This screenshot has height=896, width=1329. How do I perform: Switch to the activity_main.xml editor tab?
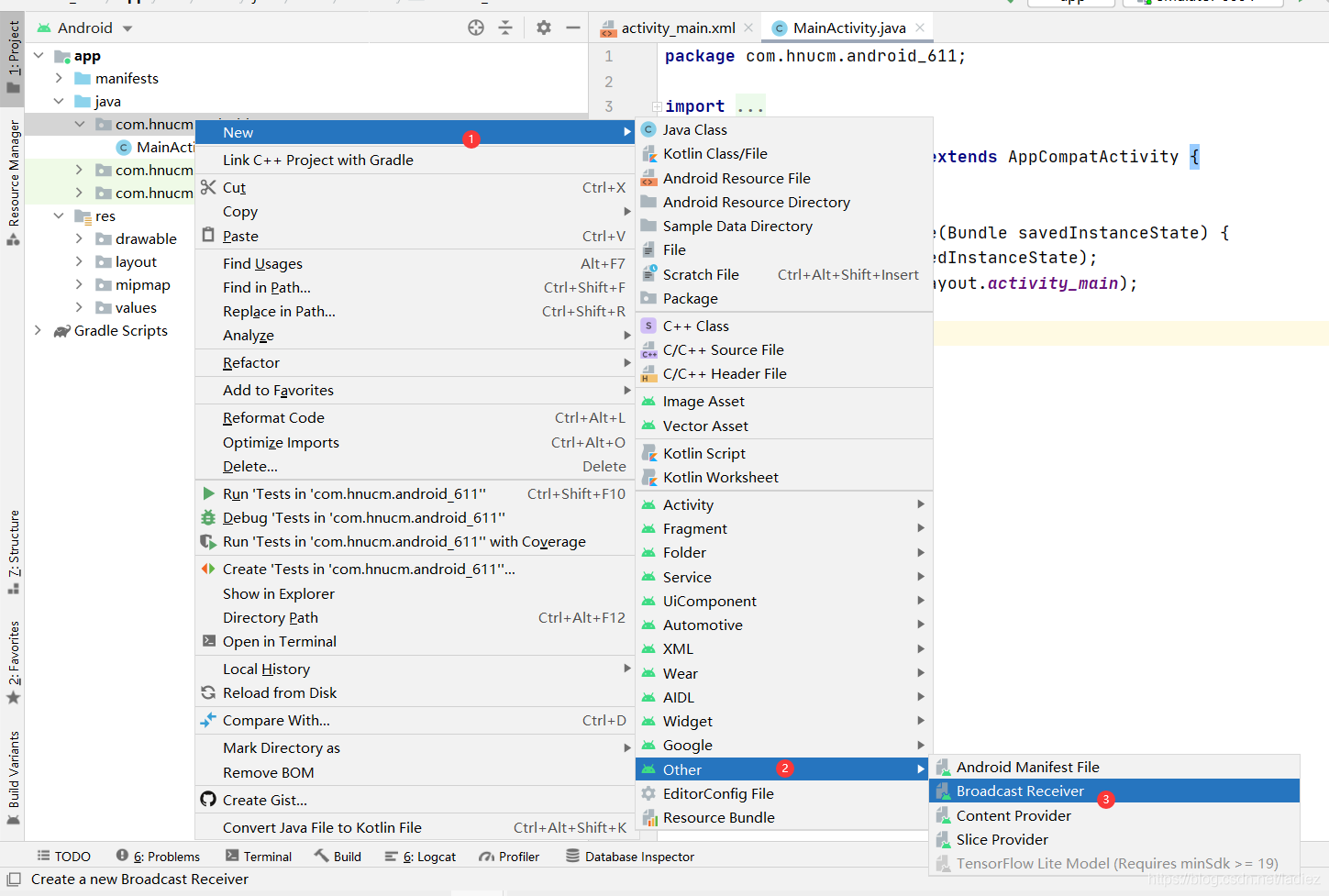(x=678, y=28)
